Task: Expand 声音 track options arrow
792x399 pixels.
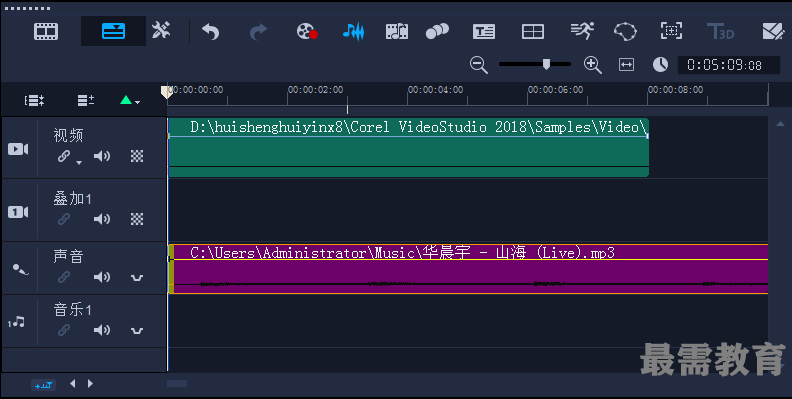Action: click(x=137, y=278)
